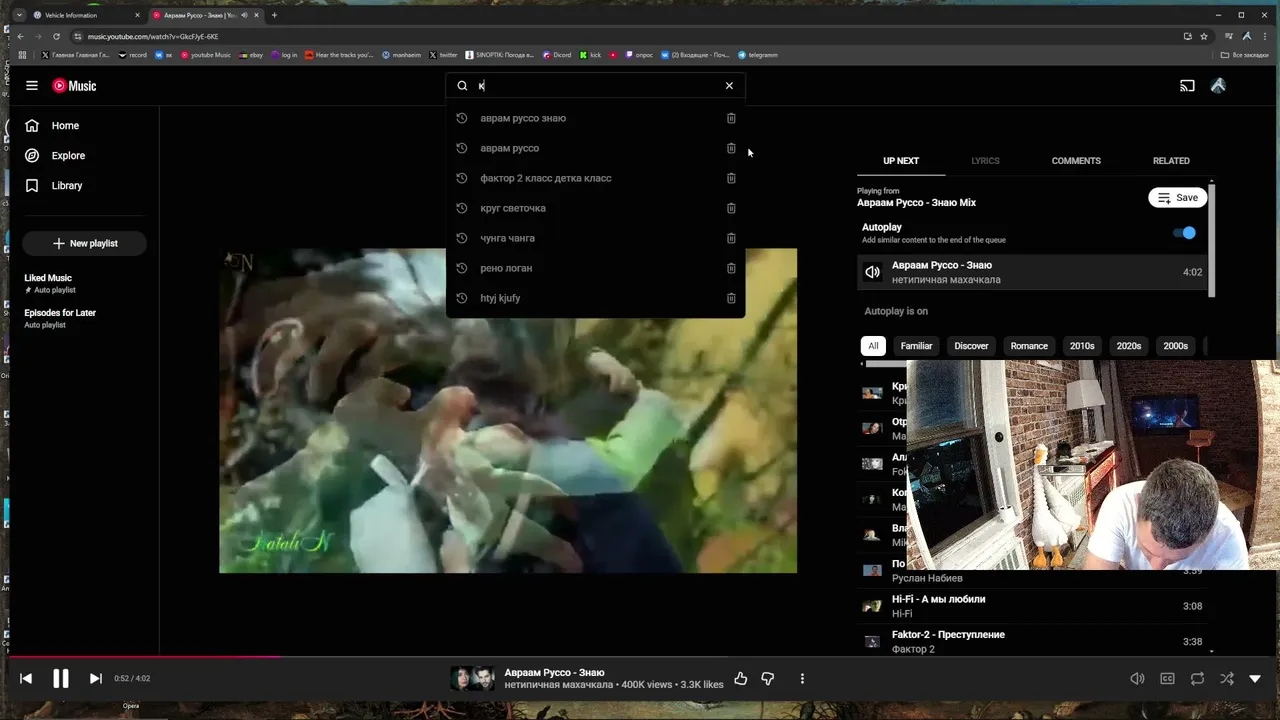1280x720 pixels.
Task: Pause the current song
Action: 61,679
